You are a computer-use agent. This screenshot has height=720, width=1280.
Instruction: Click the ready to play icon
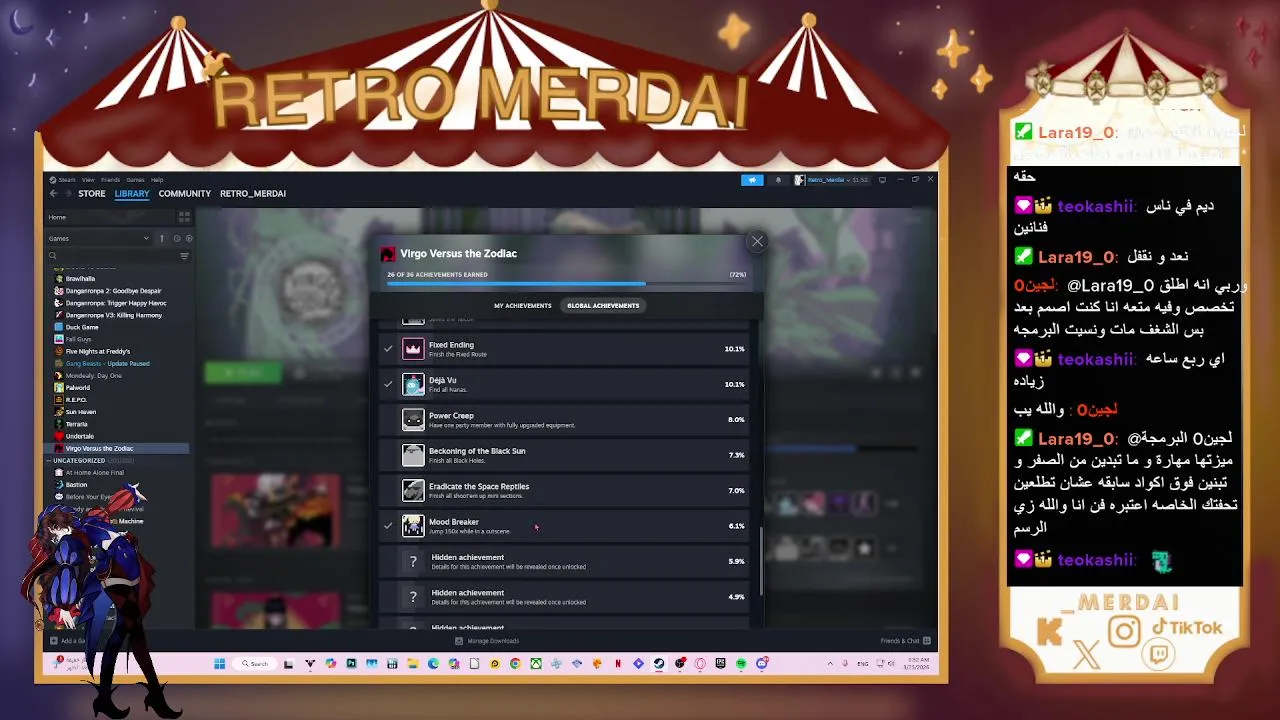(189, 238)
